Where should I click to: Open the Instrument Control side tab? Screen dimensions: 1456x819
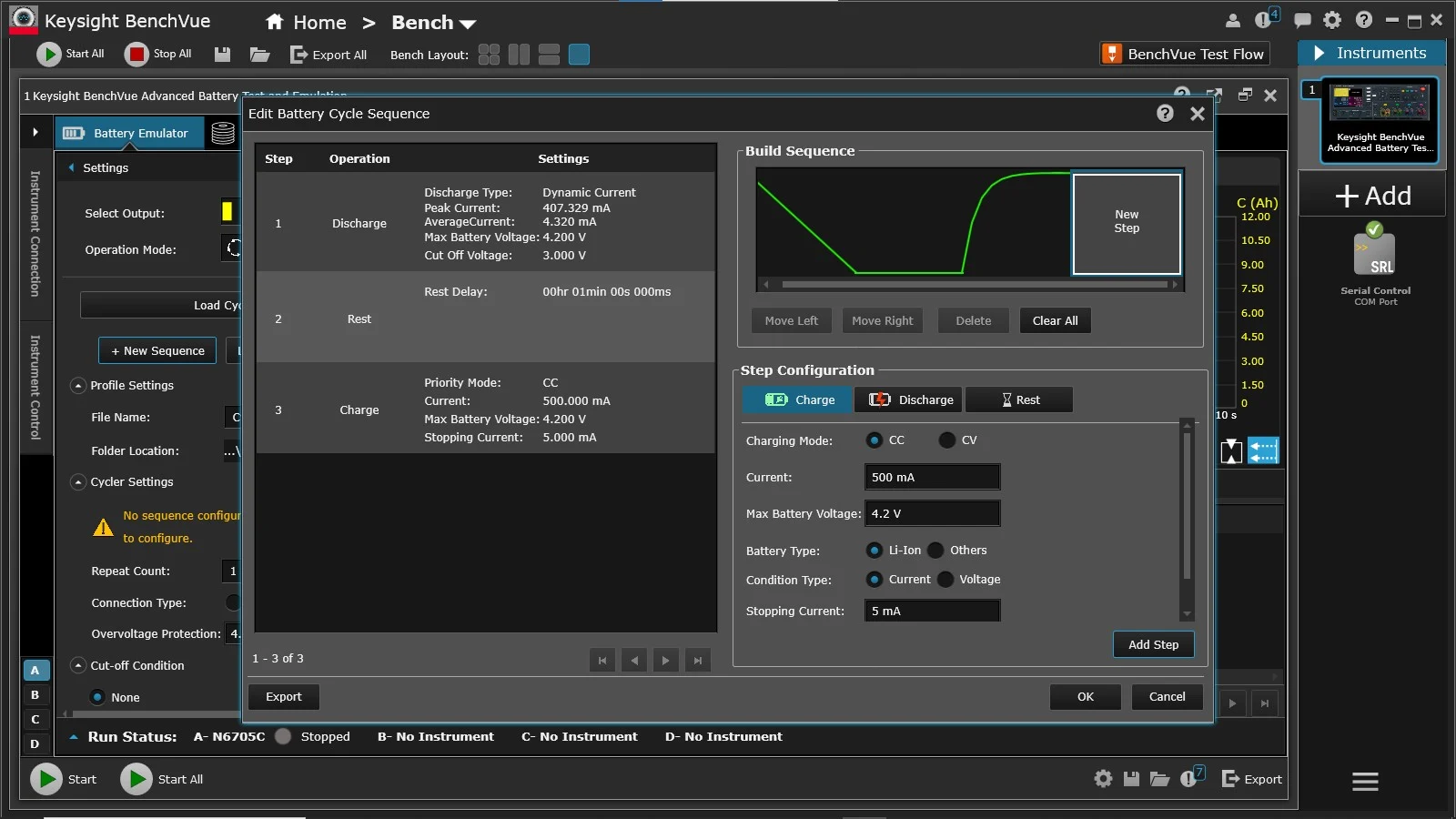click(x=35, y=387)
